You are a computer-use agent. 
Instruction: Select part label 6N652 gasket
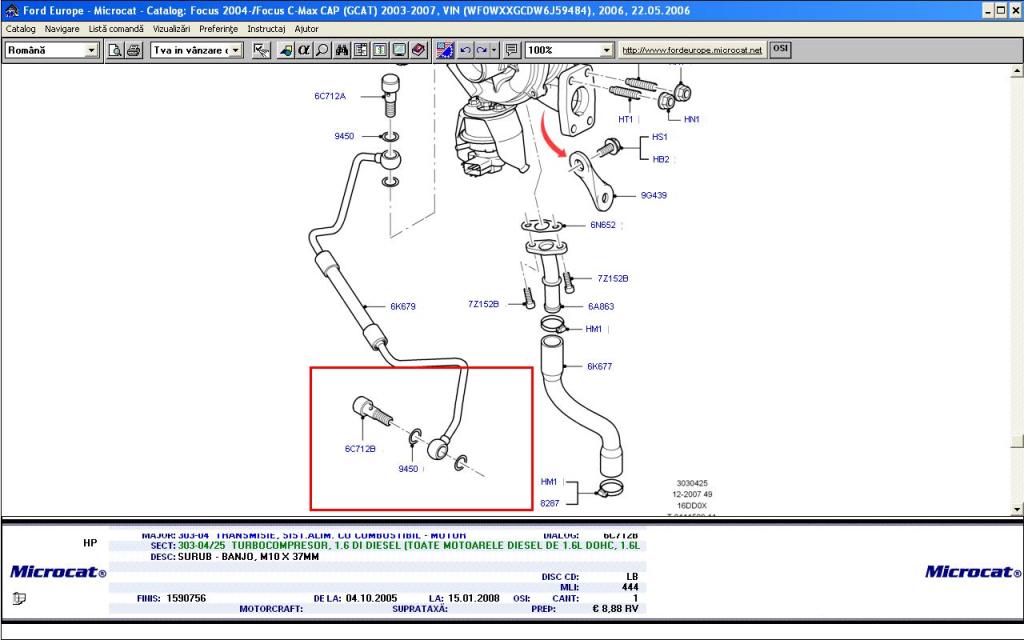tap(603, 225)
